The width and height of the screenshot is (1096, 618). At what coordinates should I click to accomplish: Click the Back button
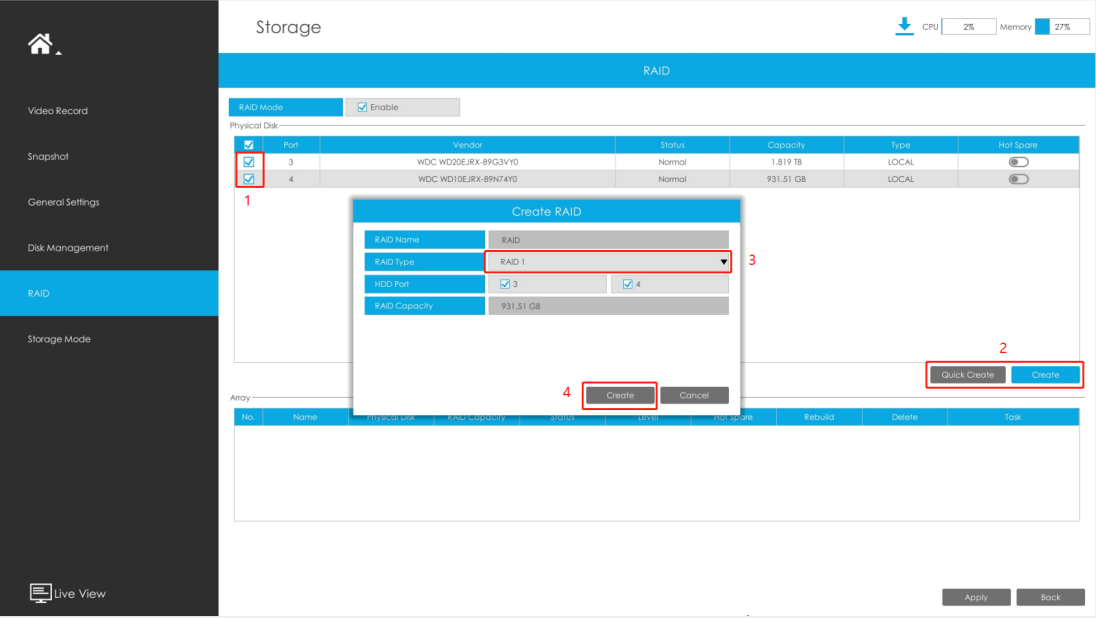1051,597
